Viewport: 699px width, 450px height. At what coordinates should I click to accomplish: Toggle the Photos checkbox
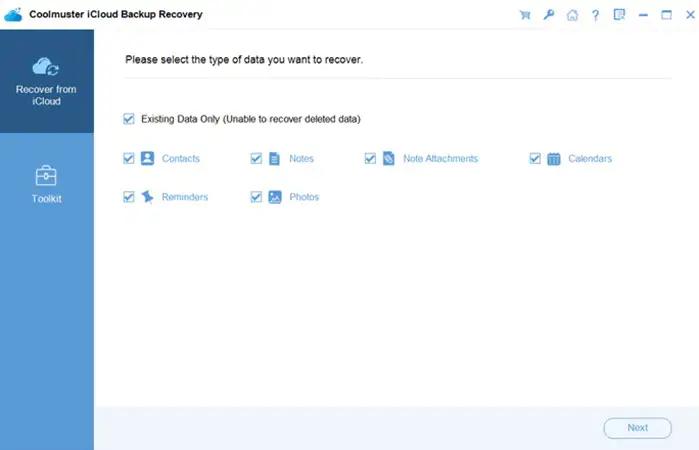point(256,197)
